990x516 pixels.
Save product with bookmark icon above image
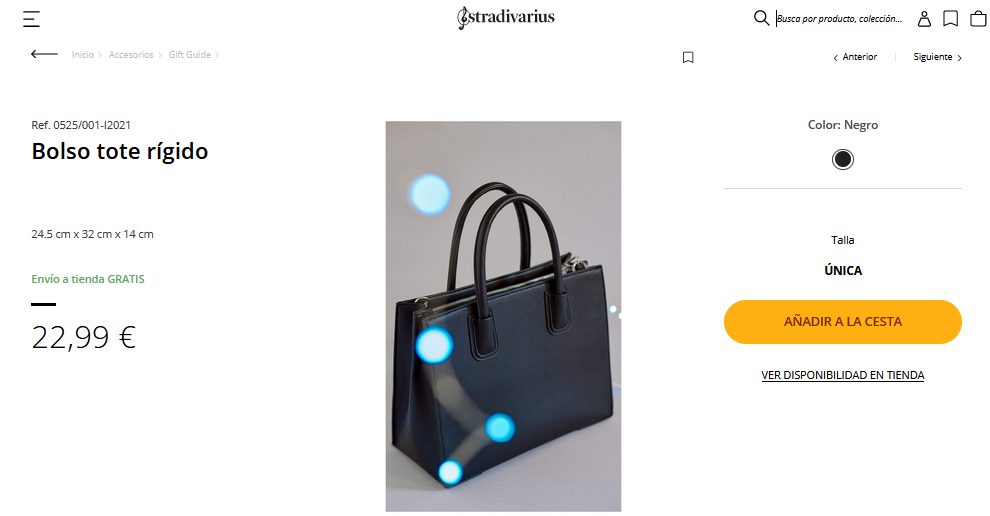[x=688, y=57]
